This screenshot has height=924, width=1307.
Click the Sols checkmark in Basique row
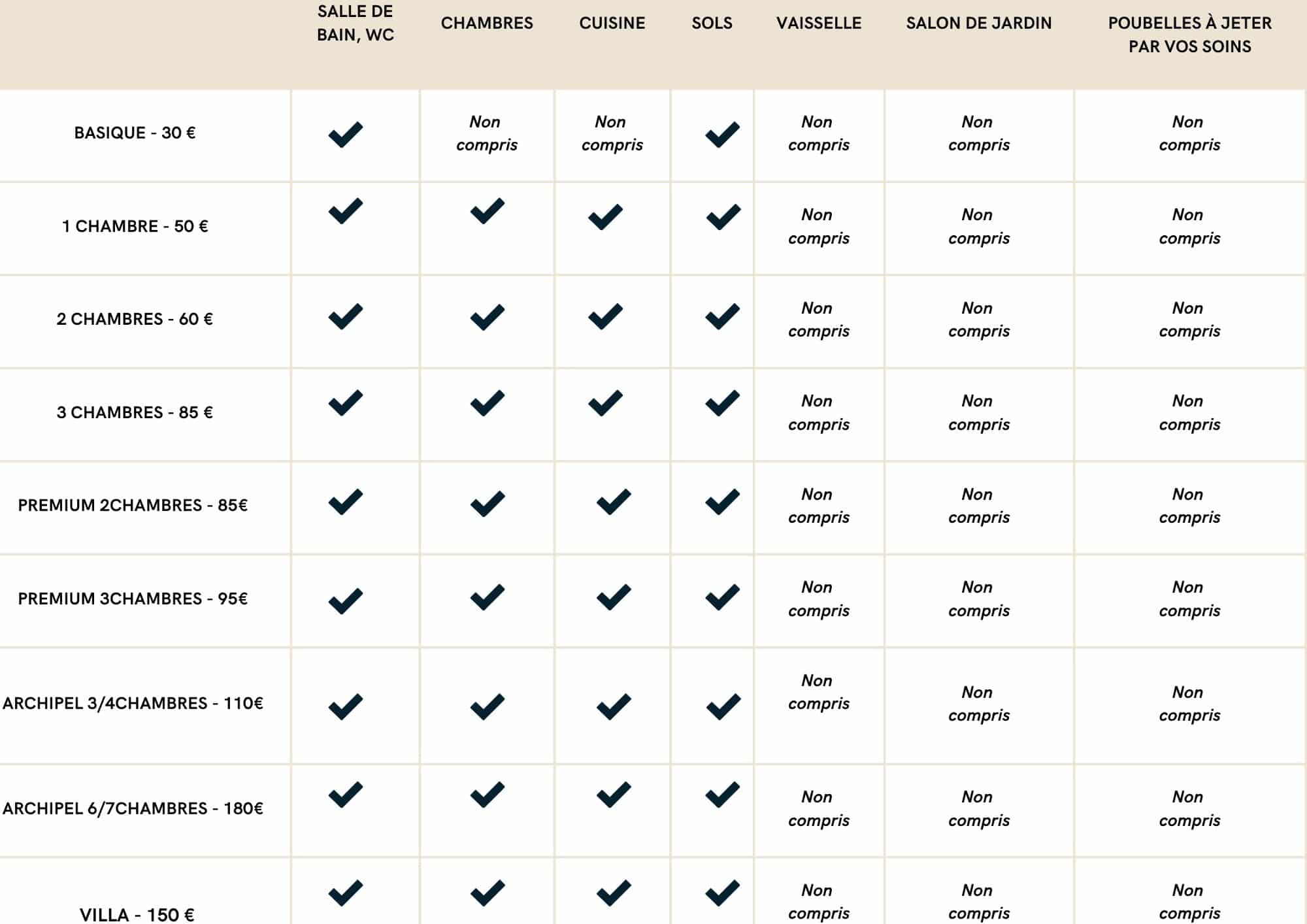pos(722,135)
